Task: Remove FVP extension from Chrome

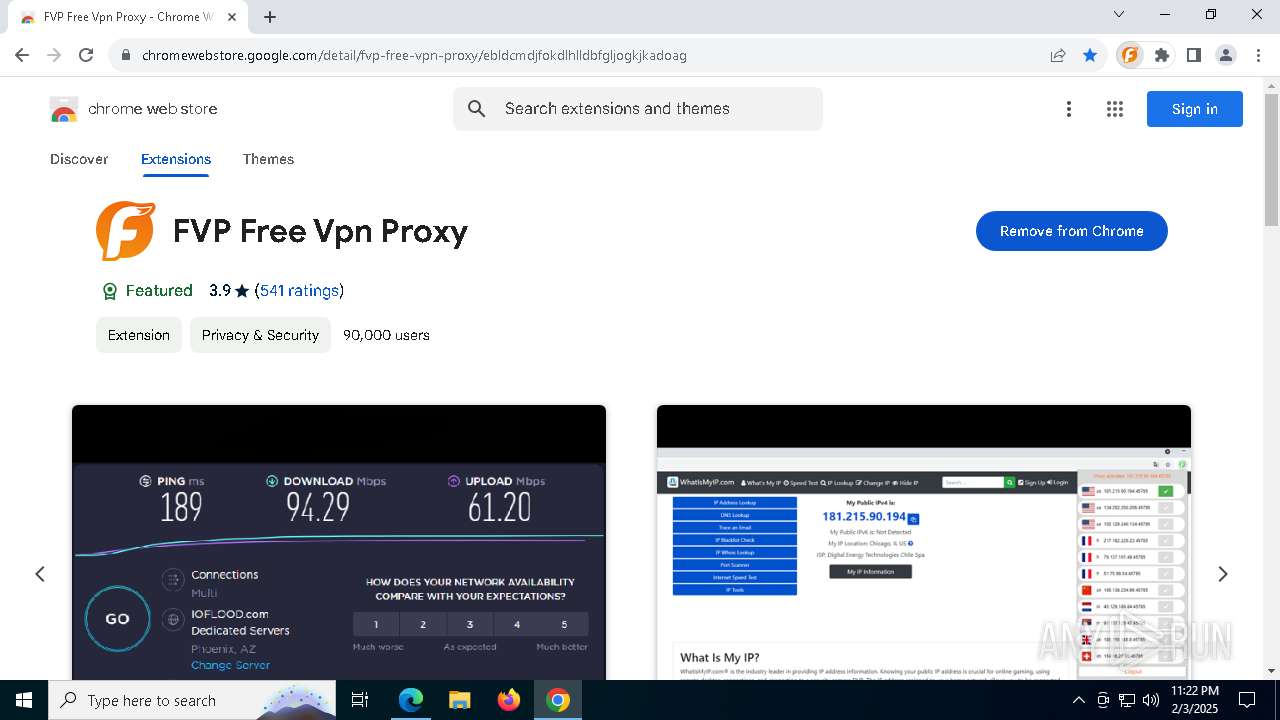Action: point(1072,231)
